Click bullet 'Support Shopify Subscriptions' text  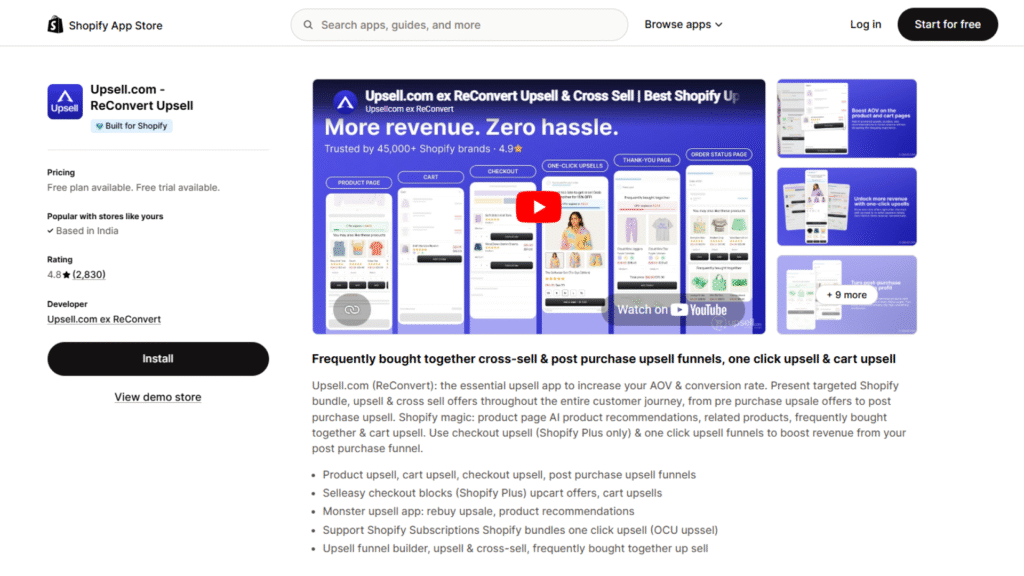pyautogui.click(x=520, y=530)
